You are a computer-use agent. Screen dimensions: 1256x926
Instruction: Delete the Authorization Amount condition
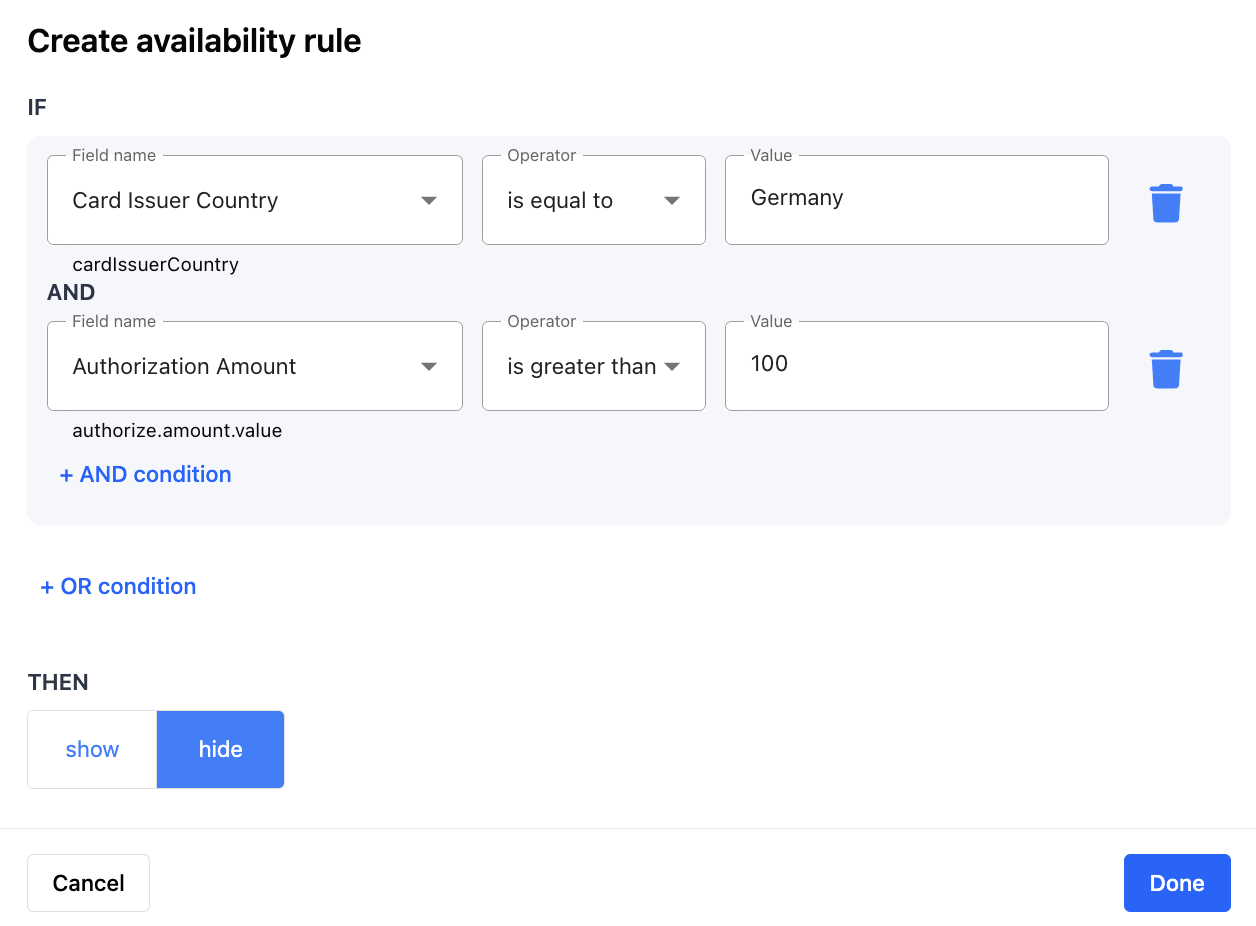point(1165,369)
